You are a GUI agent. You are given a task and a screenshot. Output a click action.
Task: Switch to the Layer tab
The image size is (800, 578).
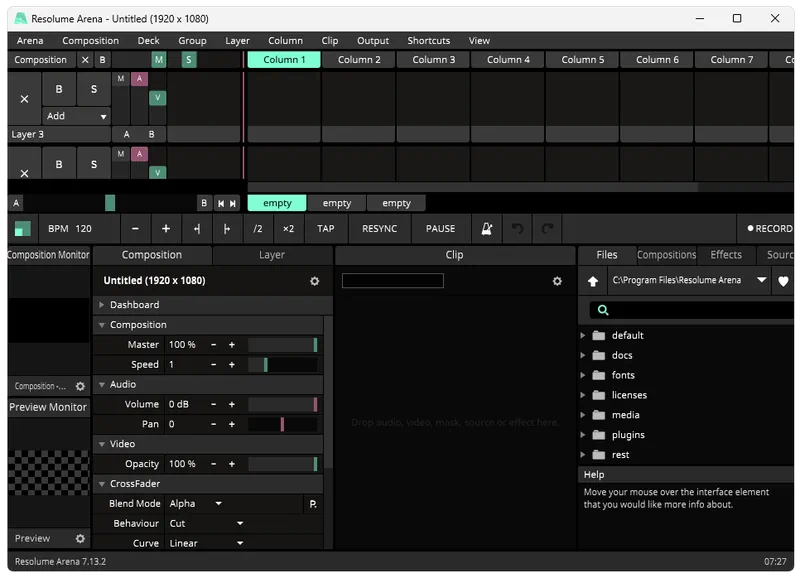point(272,255)
